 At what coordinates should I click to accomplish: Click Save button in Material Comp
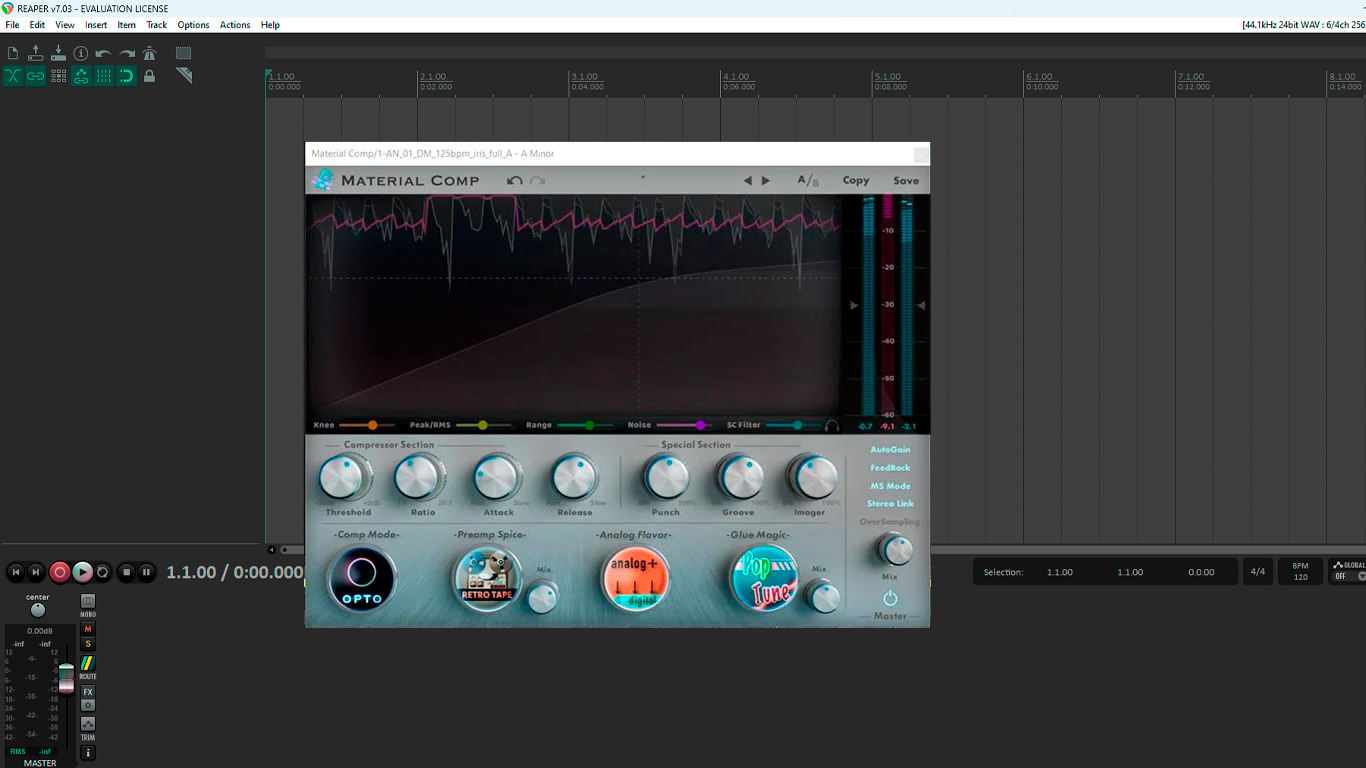[x=906, y=181]
